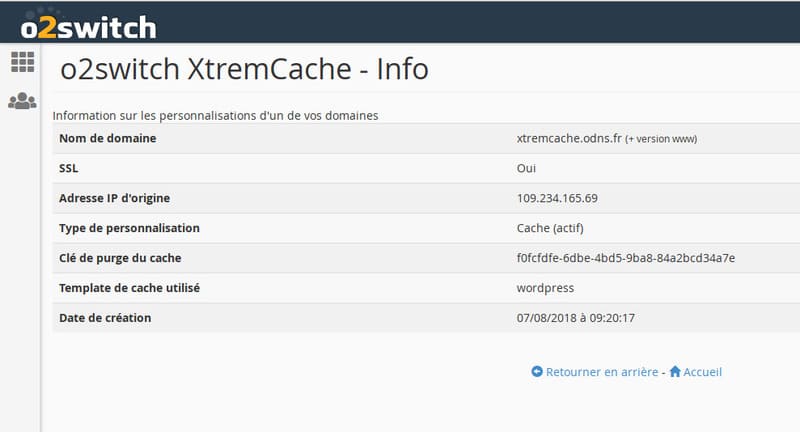The height and width of the screenshot is (432, 800).
Task: Click the 'Template de cache utilisé' label
Action: (130, 288)
